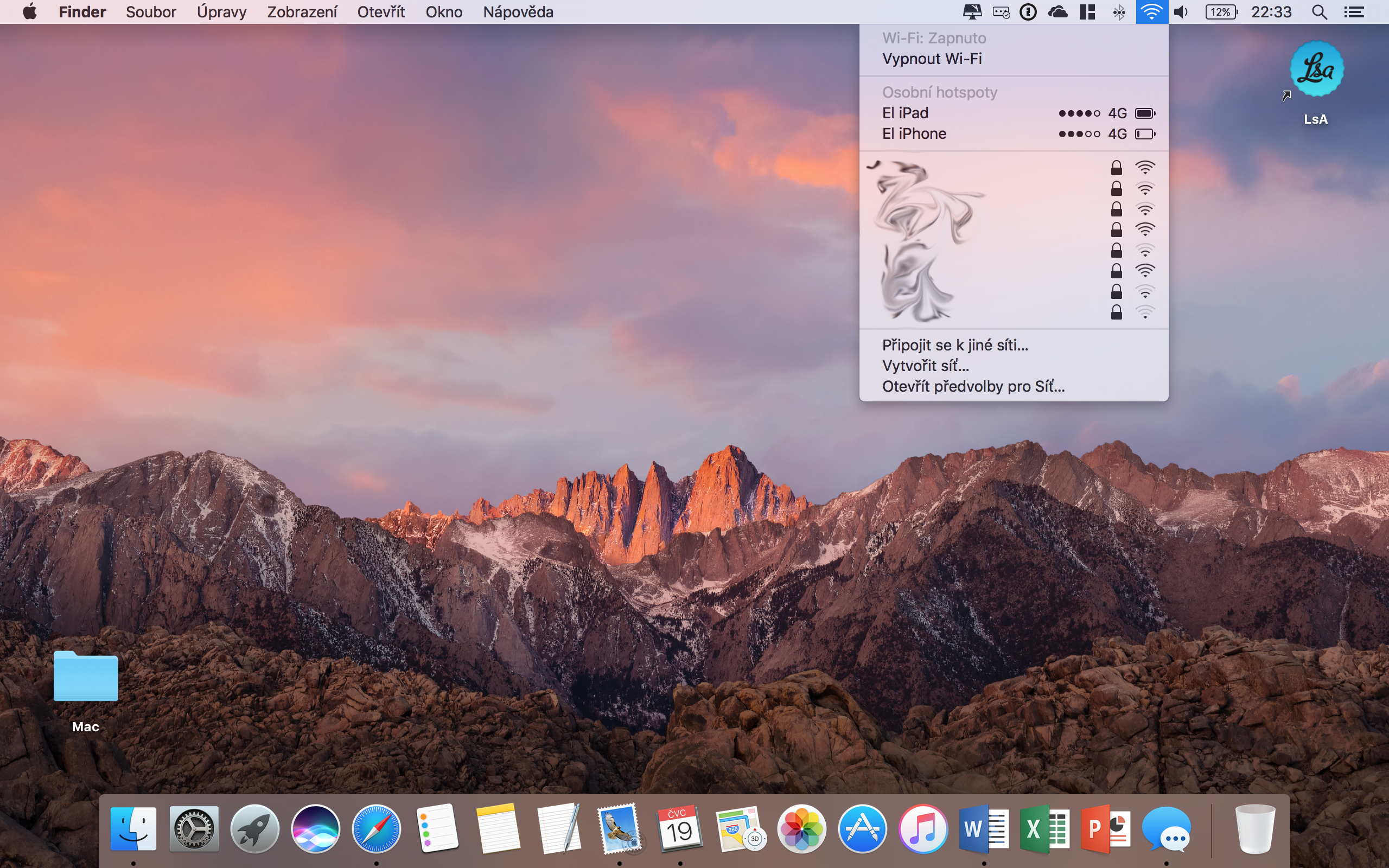Open Launchpad rocket icon
This screenshot has width=1389, height=868.
(x=254, y=828)
